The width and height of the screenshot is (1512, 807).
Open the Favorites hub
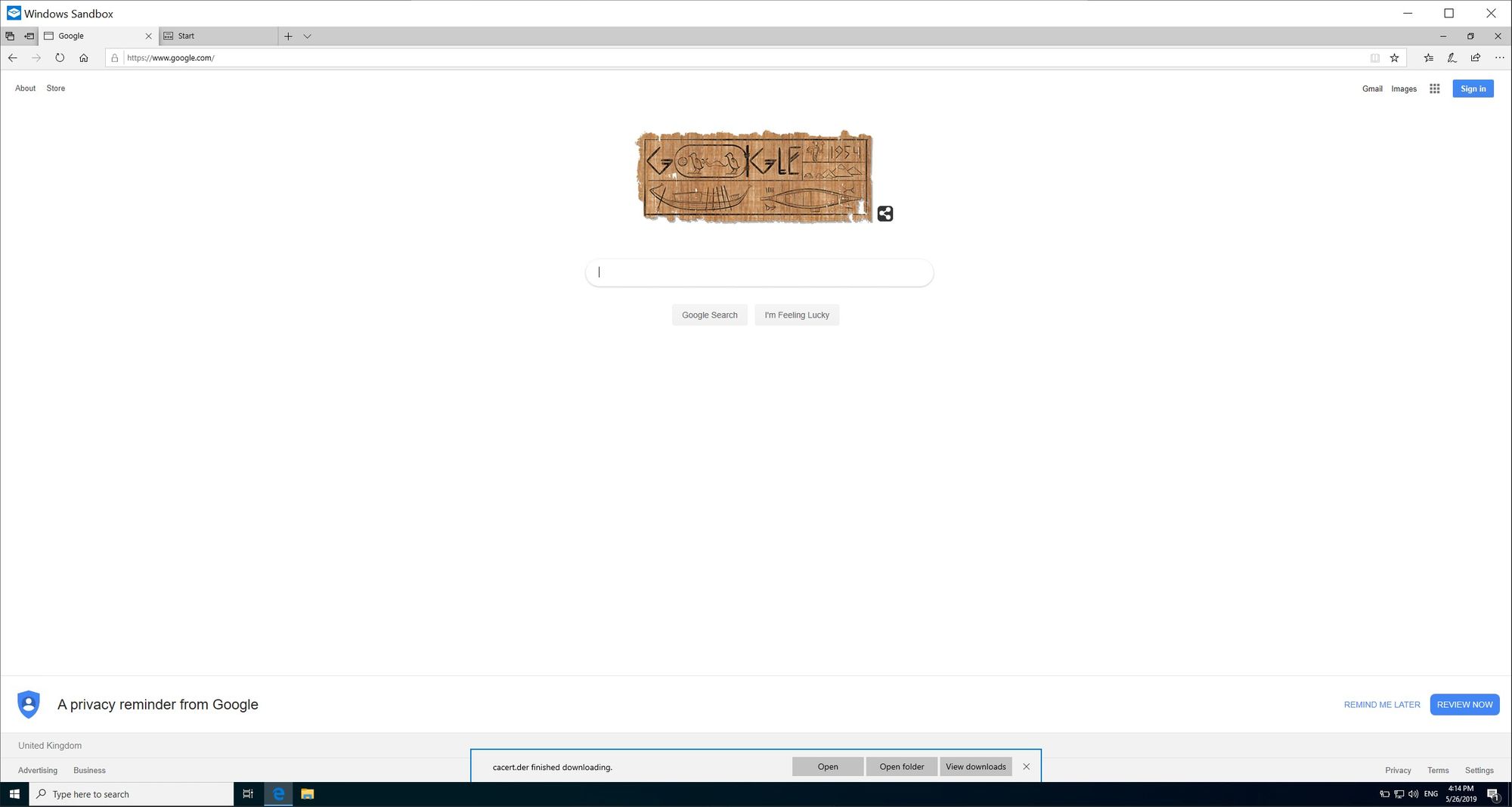(x=1428, y=57)
